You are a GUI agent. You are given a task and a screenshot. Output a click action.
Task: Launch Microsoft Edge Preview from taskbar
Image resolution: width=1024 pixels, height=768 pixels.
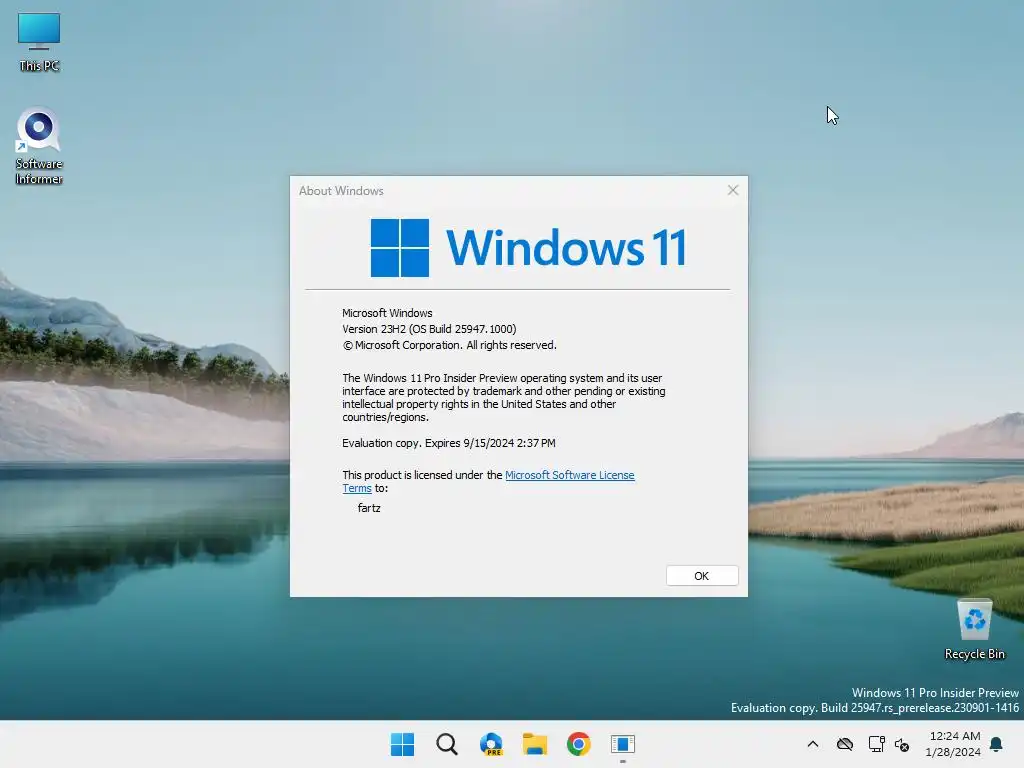pos(491,744)
